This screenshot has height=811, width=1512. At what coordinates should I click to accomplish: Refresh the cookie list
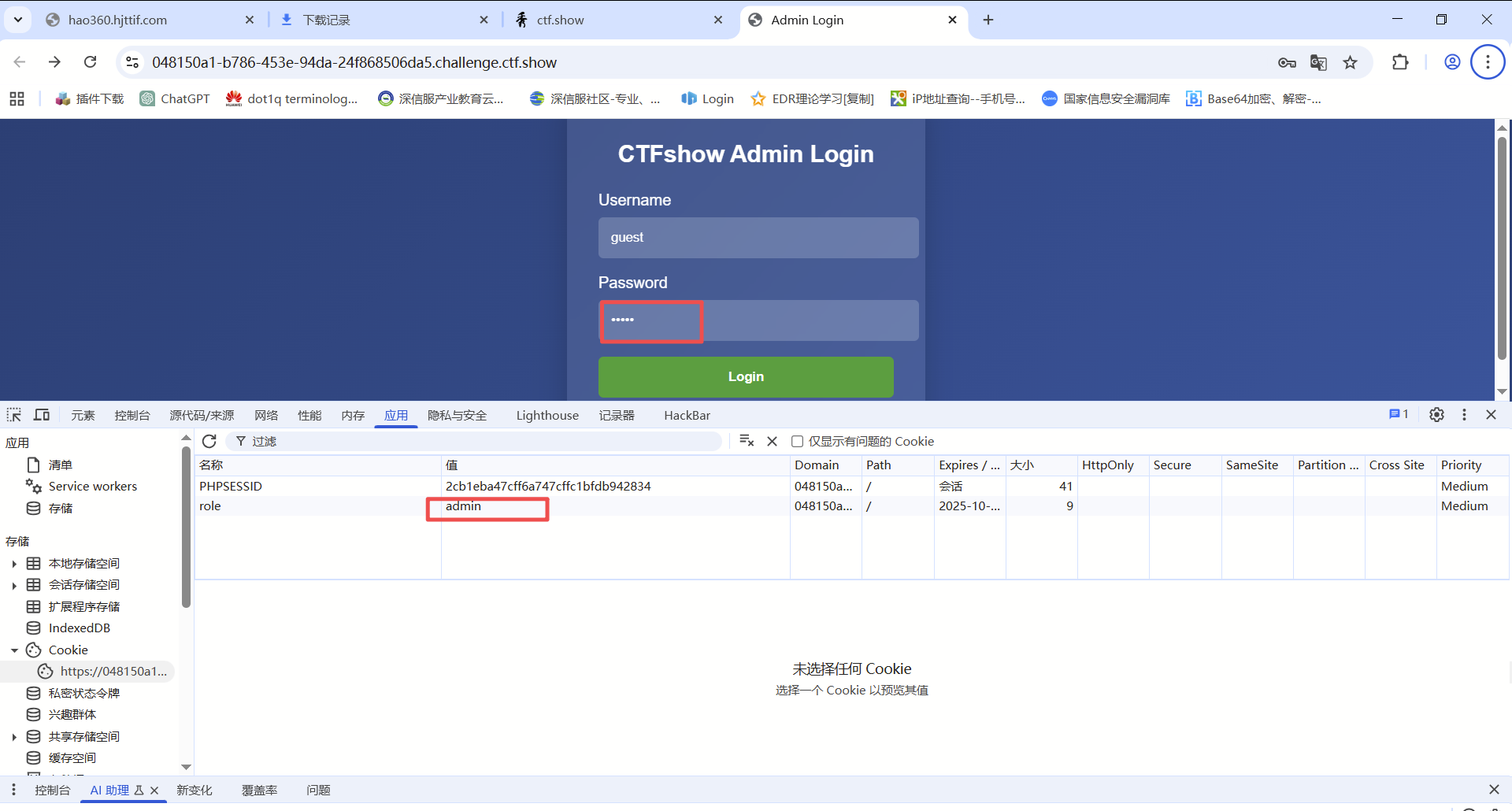click(x=209, y=441)
